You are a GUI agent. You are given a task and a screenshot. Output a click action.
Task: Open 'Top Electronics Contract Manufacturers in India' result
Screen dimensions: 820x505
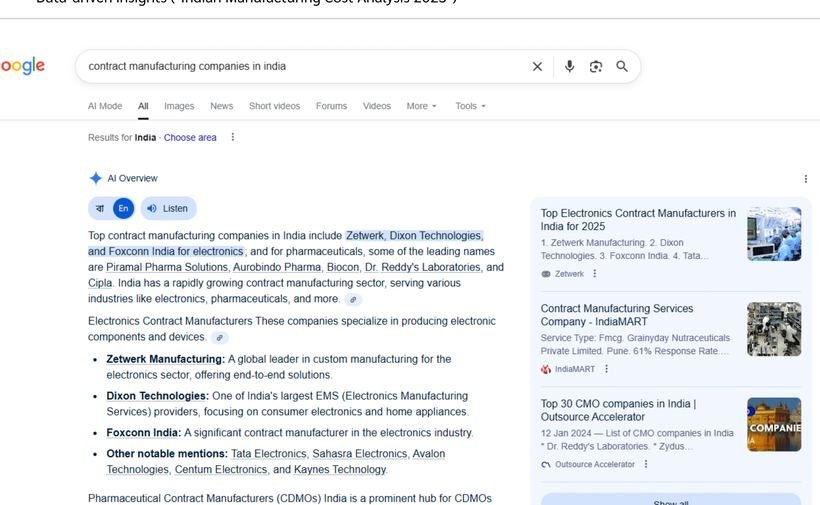click(638, 220)
